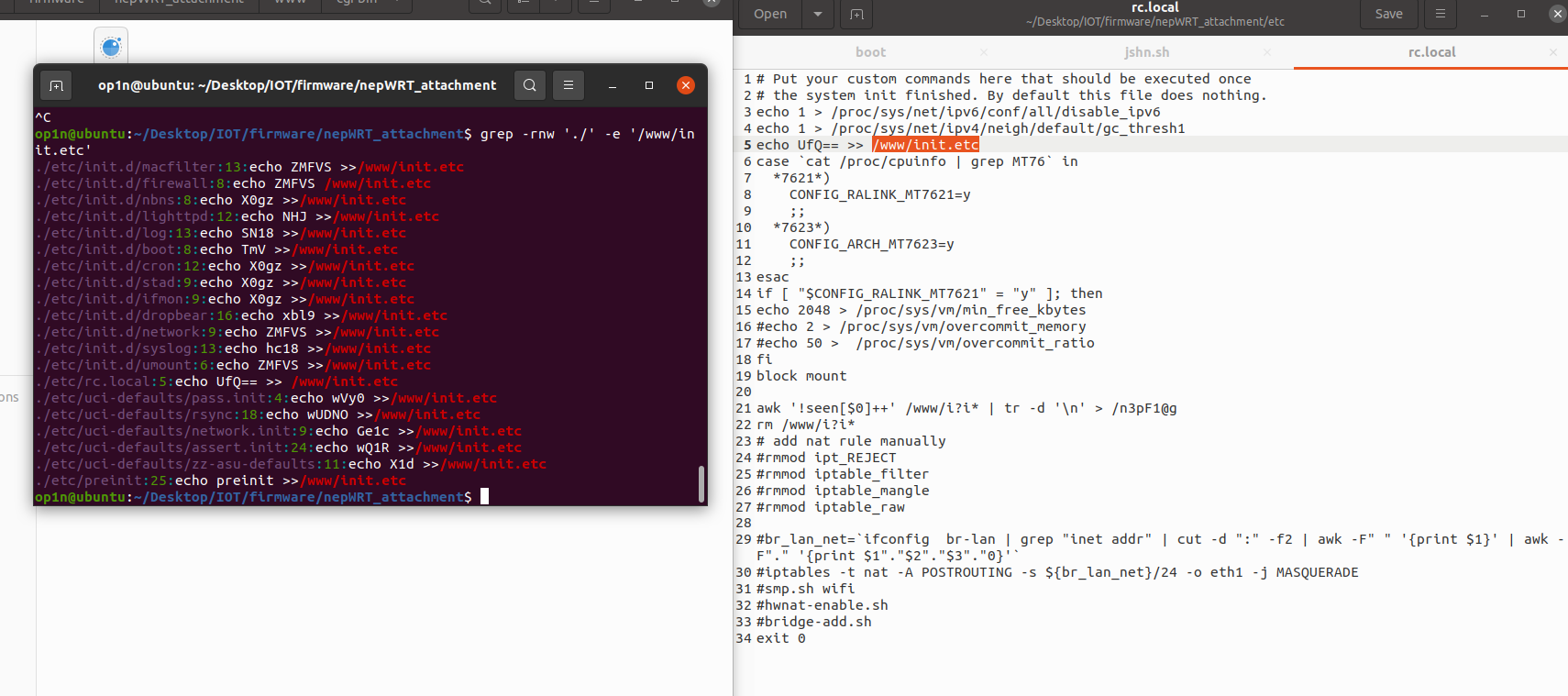The image size is (1568, 696).
Task: Click grep result ./etc/init.d/lighttpd in terminal
Action: click(x=237, y=216)
